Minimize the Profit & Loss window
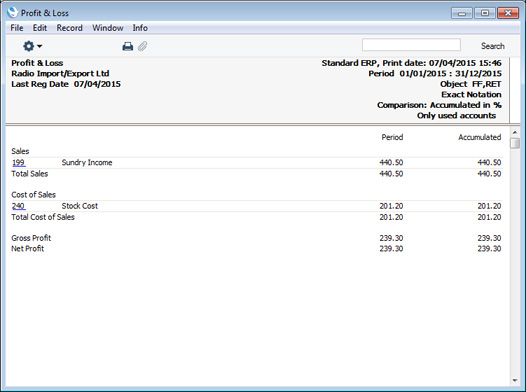This screenshot has height=392, width=526. pos(462,13)
